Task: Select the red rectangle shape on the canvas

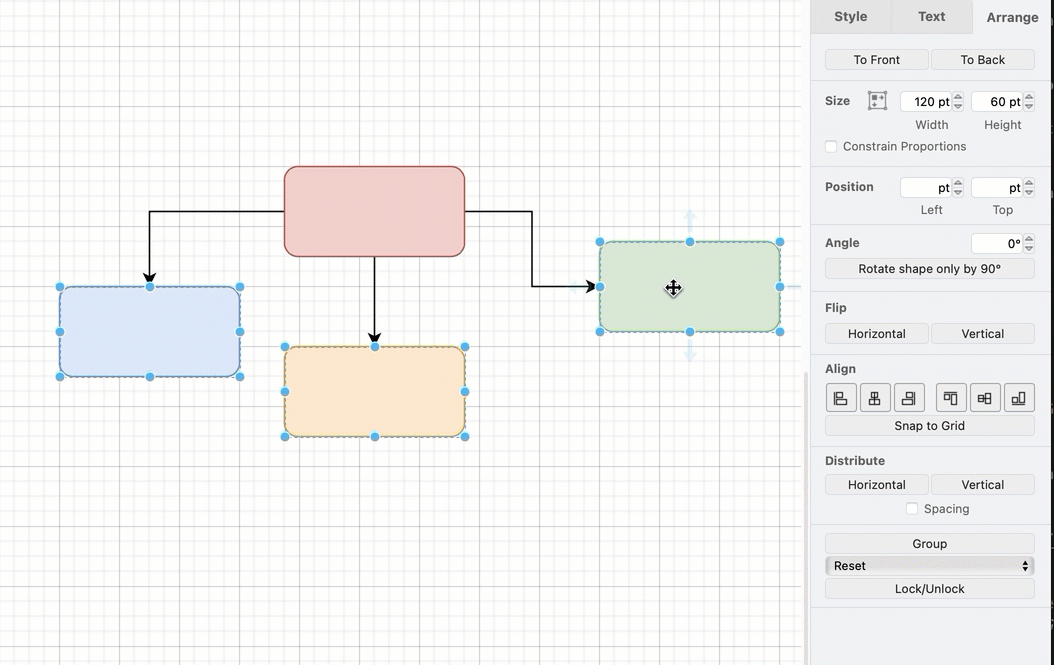Action: tap(374, 211)
